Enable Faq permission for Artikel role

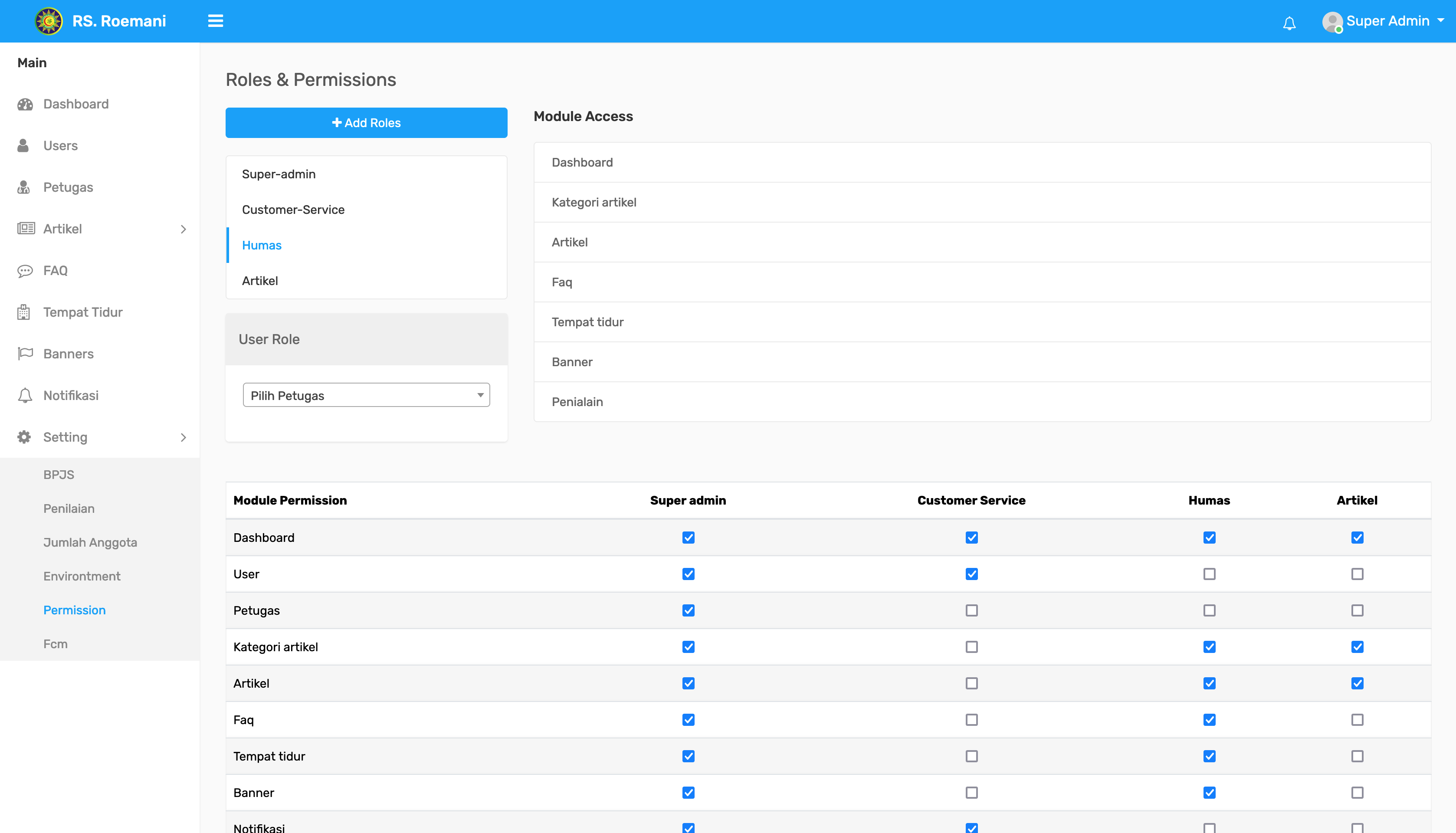pos(1358,720)
